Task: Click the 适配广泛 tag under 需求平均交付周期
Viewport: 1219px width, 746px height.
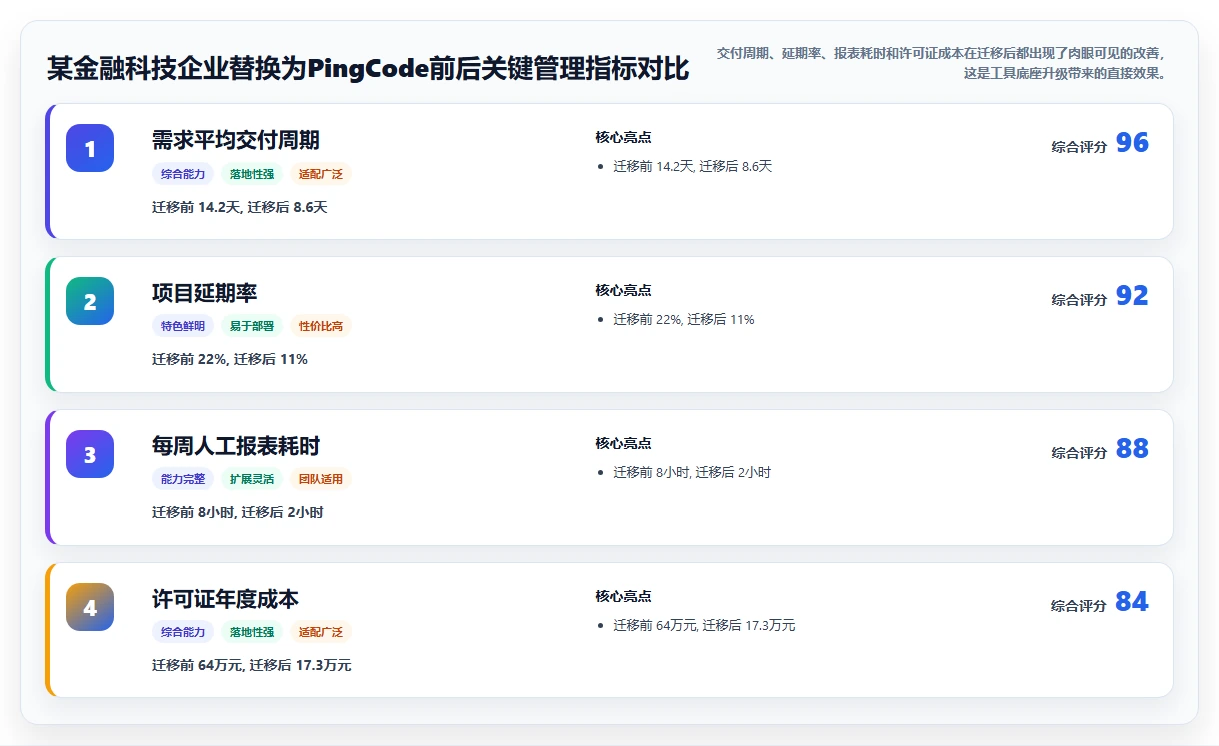Action: pos(321,174)
